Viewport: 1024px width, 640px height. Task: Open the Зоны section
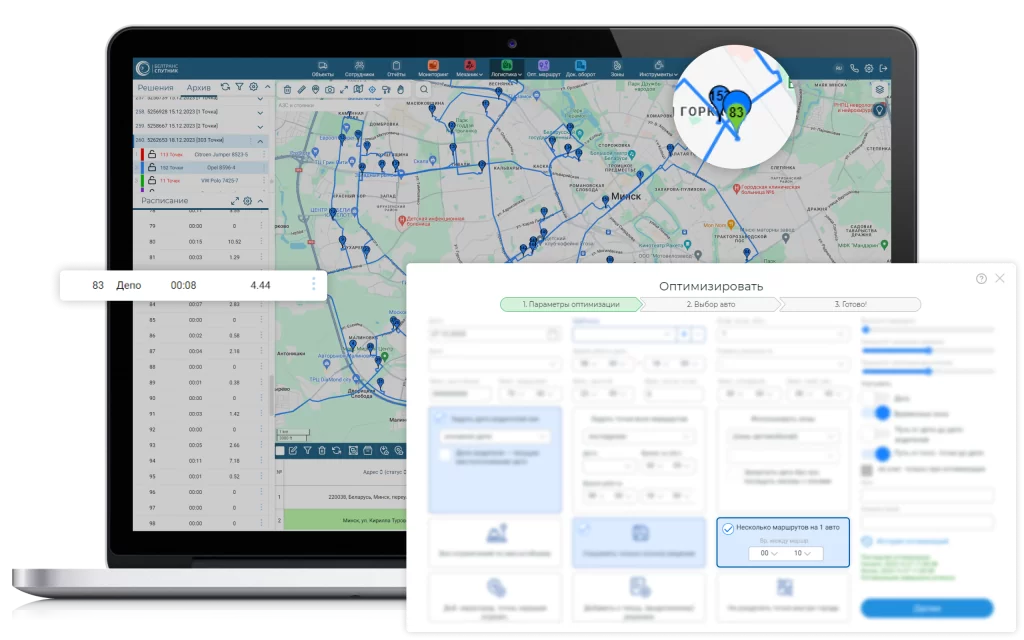tap(617, 69)
